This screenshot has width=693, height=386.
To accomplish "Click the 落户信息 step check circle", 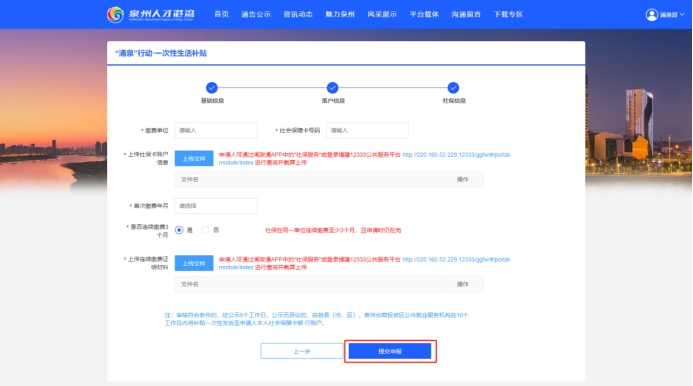I will tap(332, 88).
